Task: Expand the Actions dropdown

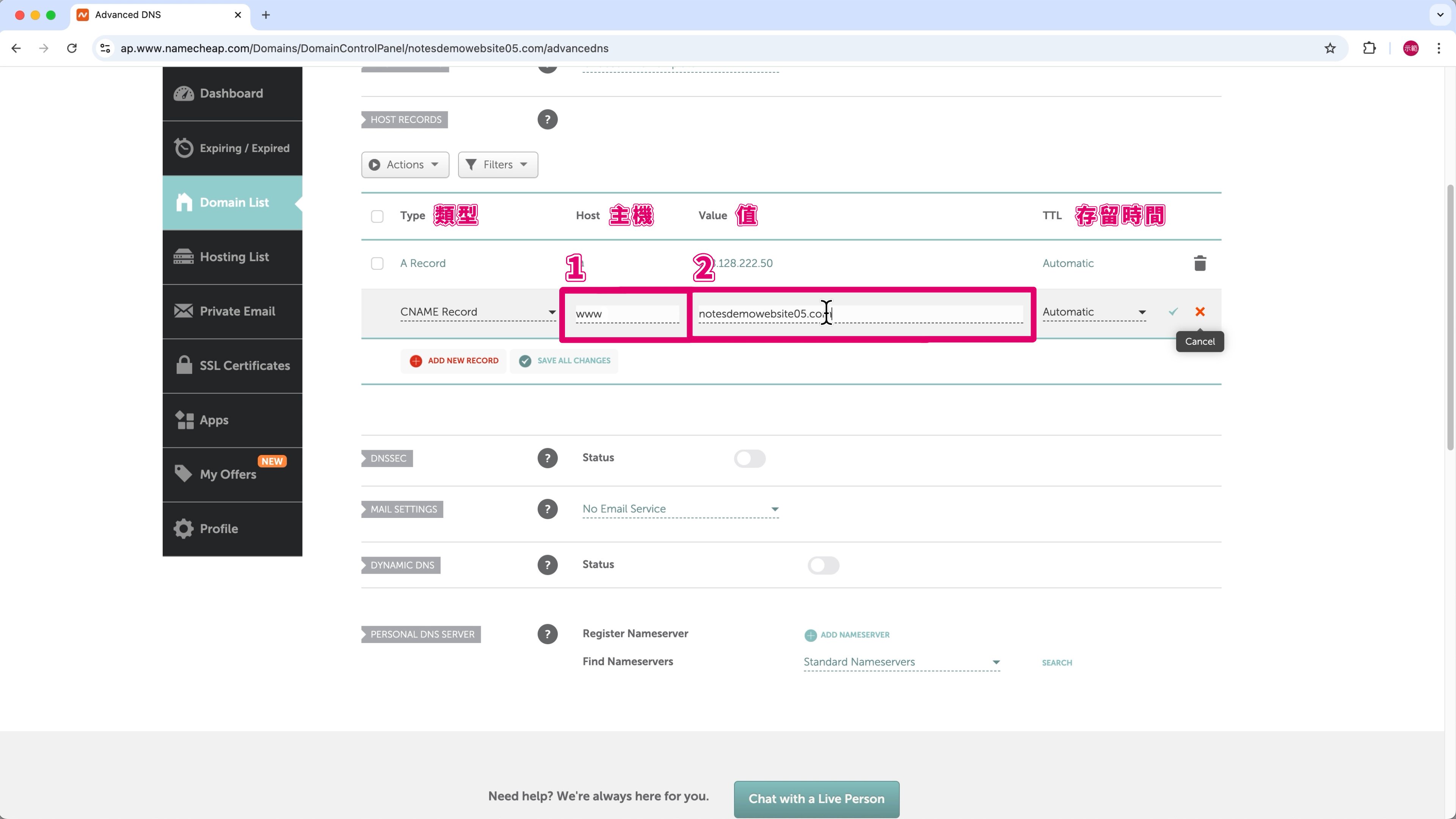Action: (x=405, y=165)
